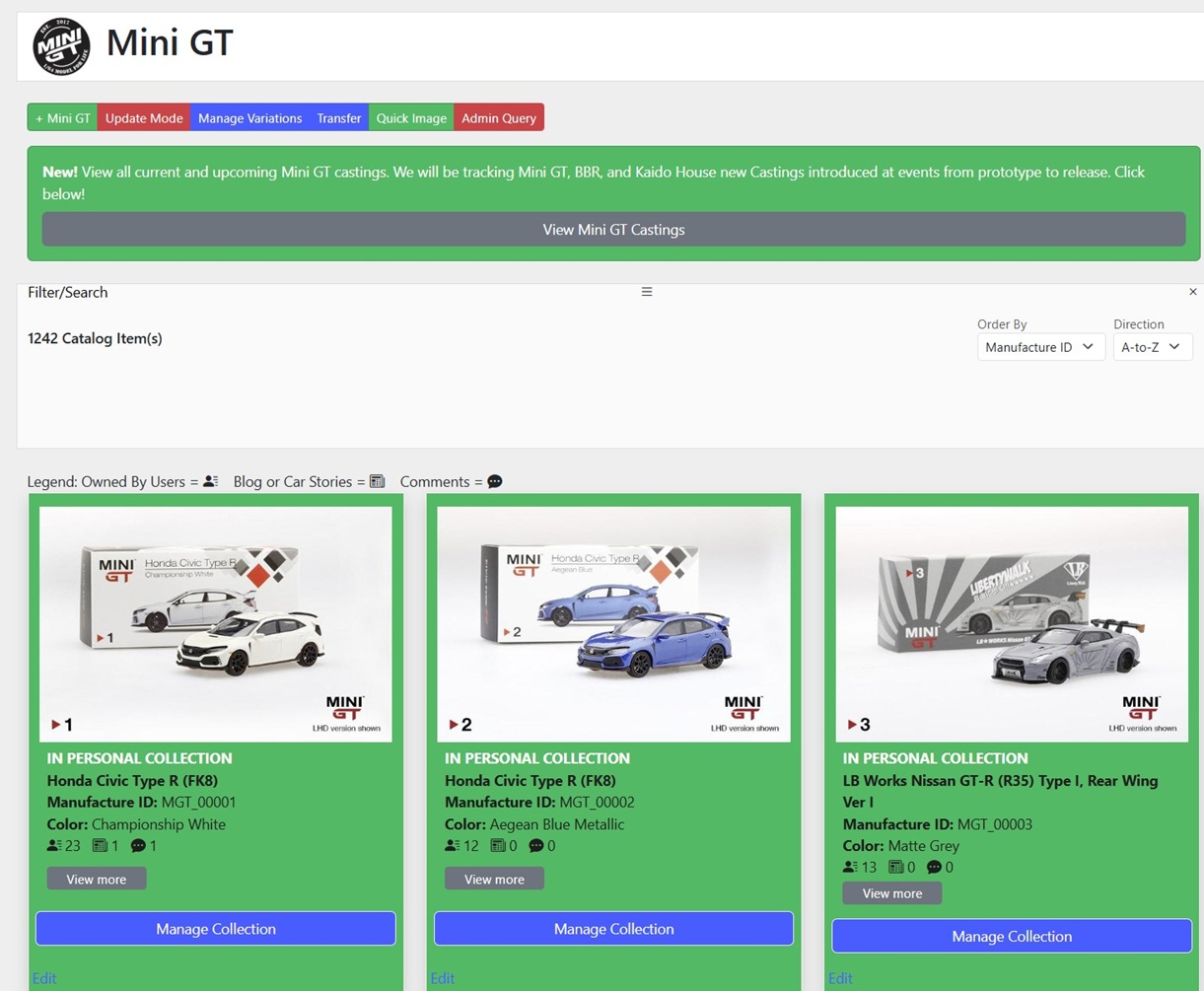Dismiss the Filter/Search panel with the X

(x=1192, y=292)
